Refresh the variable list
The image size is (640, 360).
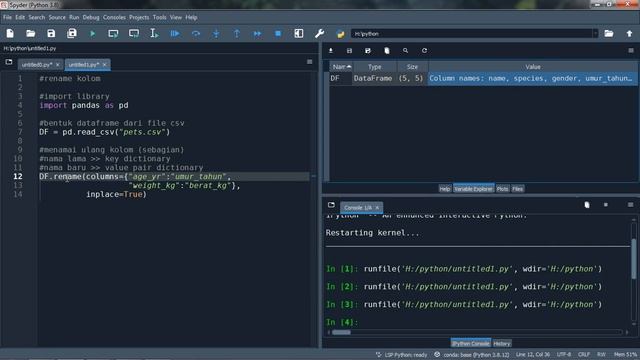click(x=424, y=51)
